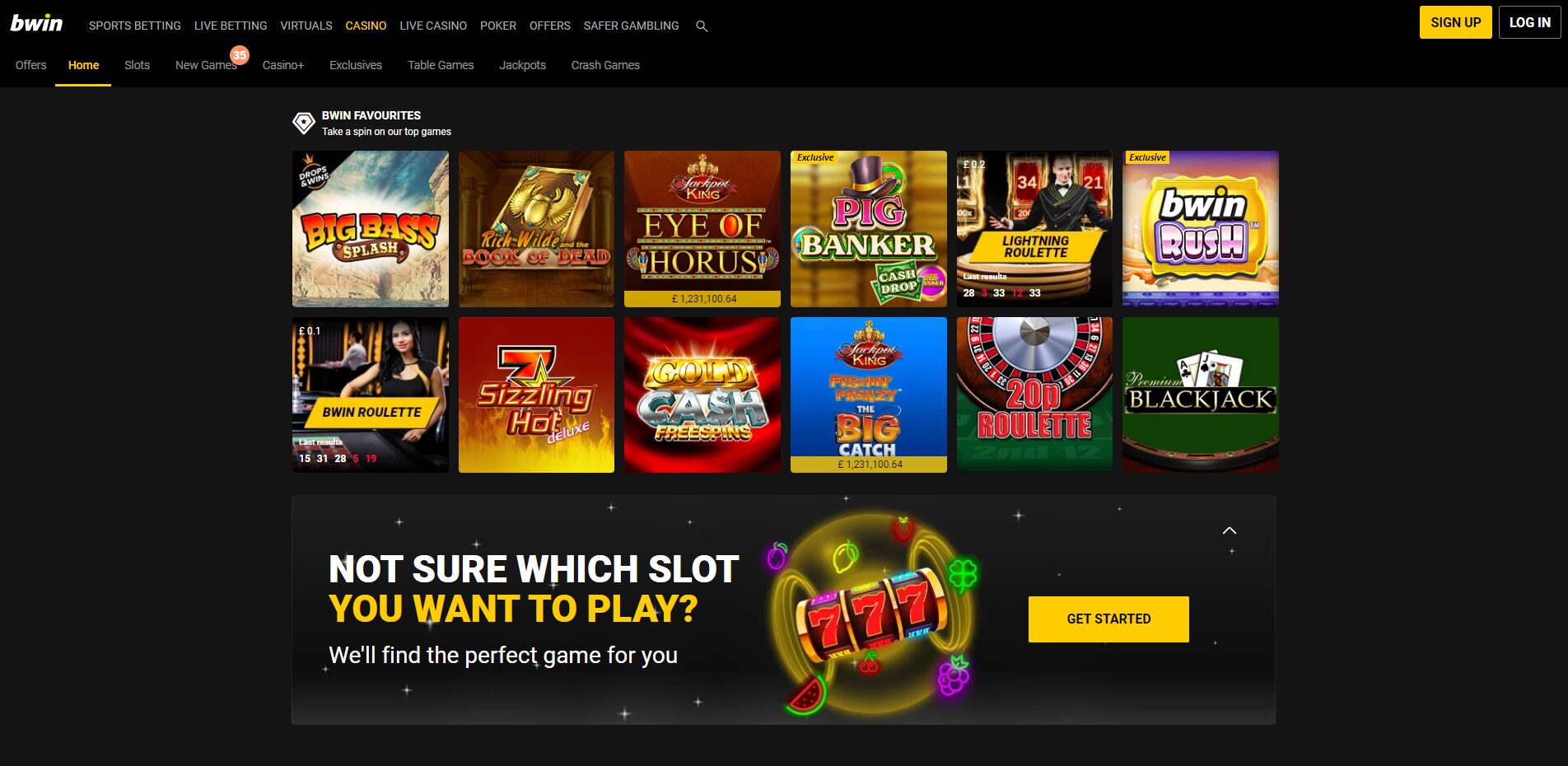Image resolution: width=1568 pixels, height=766 pixels.
Task: Open 20p Roulette game
Action: point(1034,395)
